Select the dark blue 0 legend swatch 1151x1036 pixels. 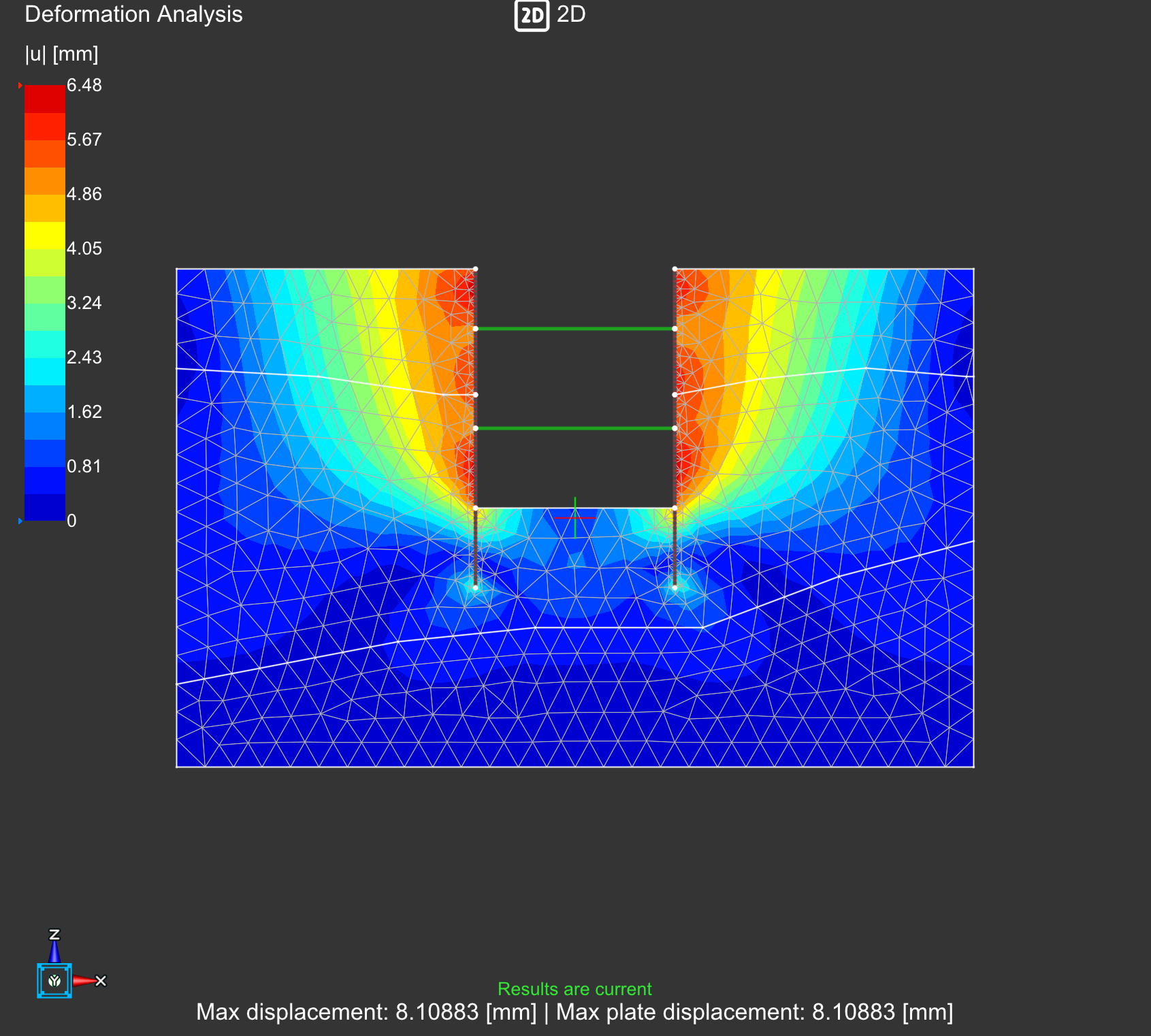(x=45, y=507)
